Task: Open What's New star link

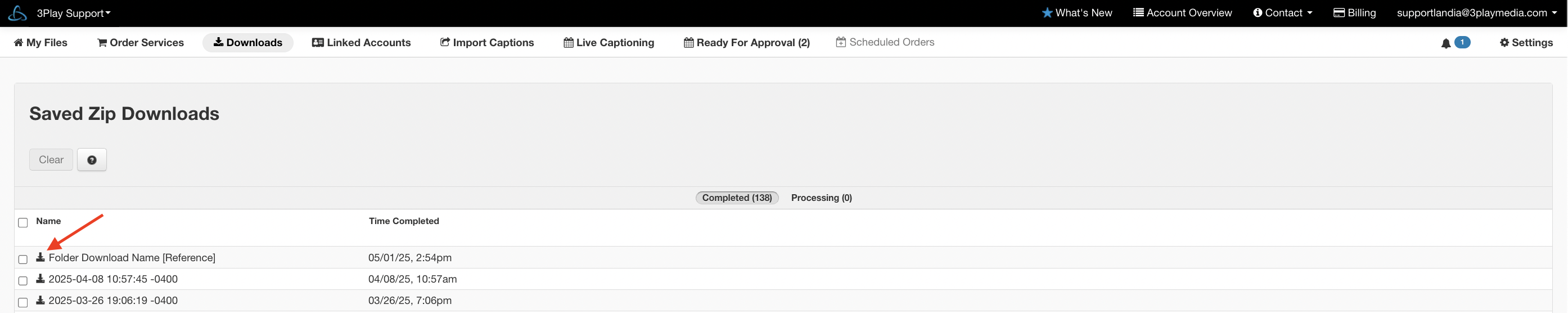Action: coord(1077,13)
